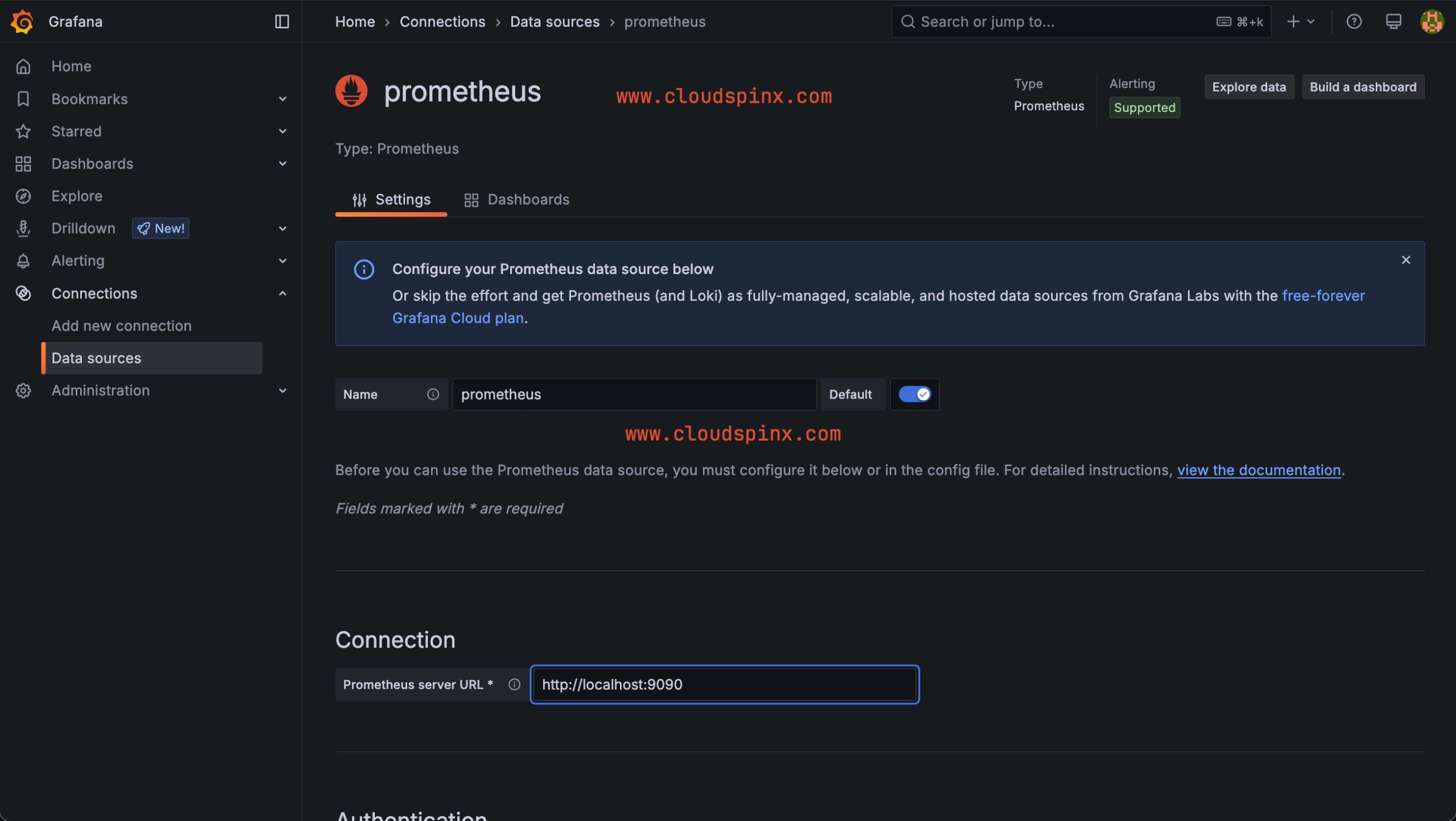Open the view the documentation link

(1259, 470)
